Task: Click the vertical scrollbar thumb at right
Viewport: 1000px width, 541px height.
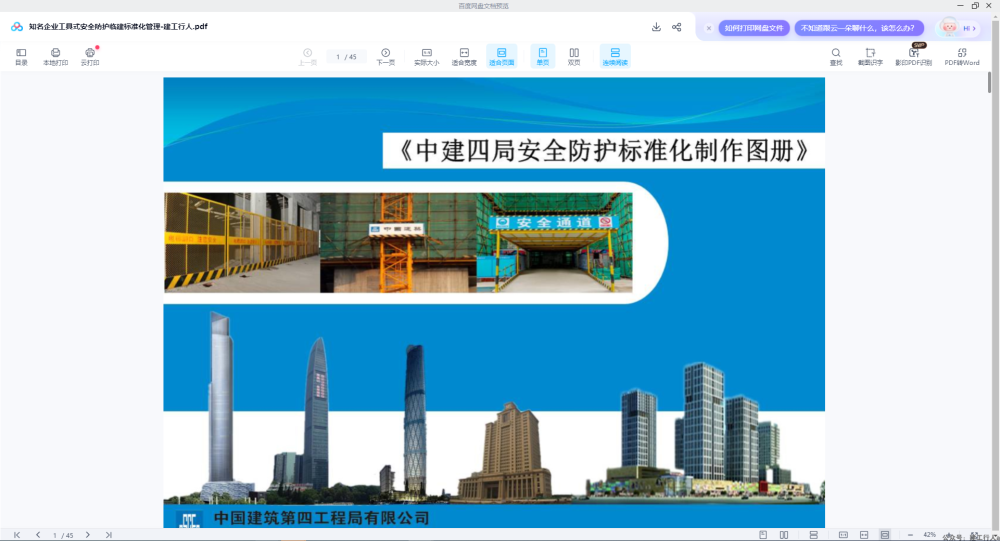Action: click(990, 82)
